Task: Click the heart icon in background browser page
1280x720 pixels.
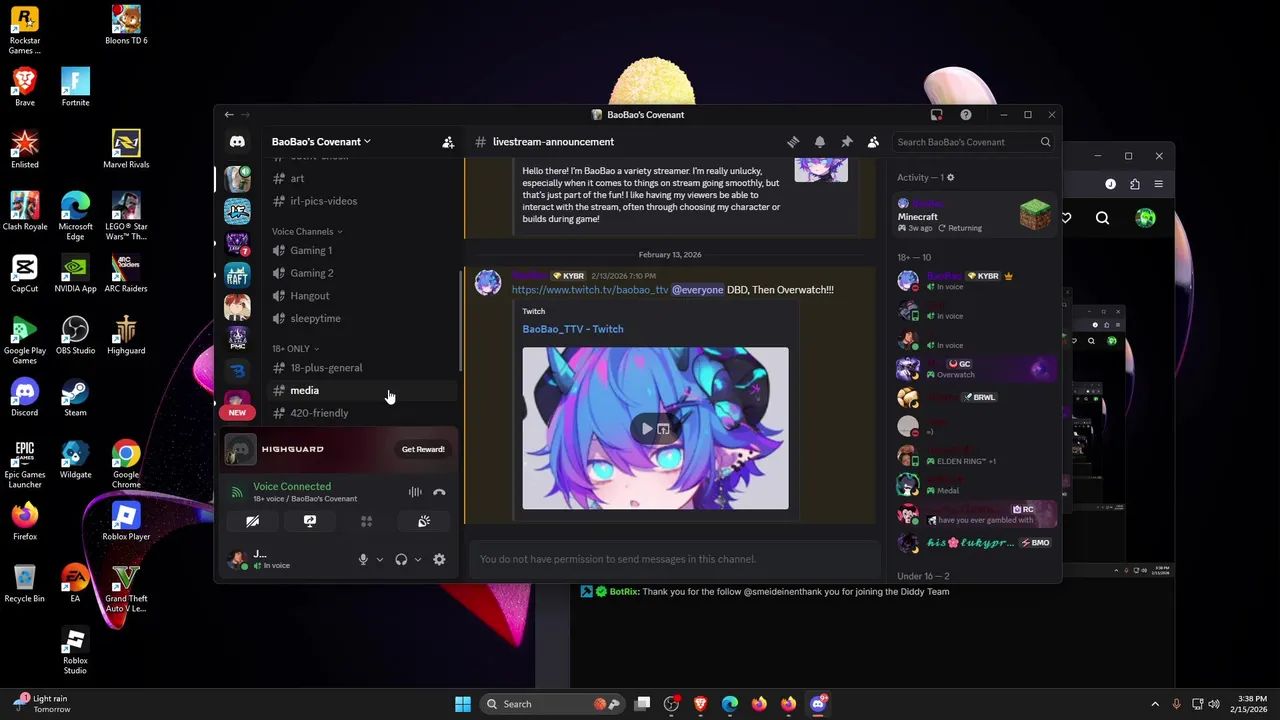Action: click(x=1067, y=218)
